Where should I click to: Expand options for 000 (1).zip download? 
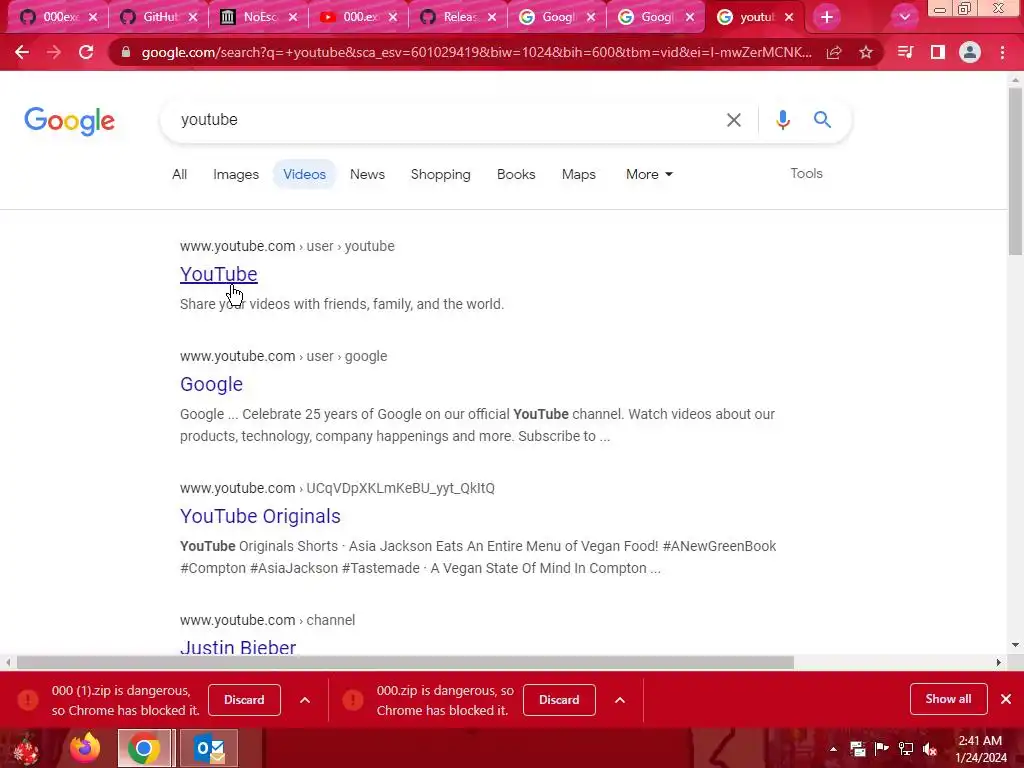pos(305,700)
